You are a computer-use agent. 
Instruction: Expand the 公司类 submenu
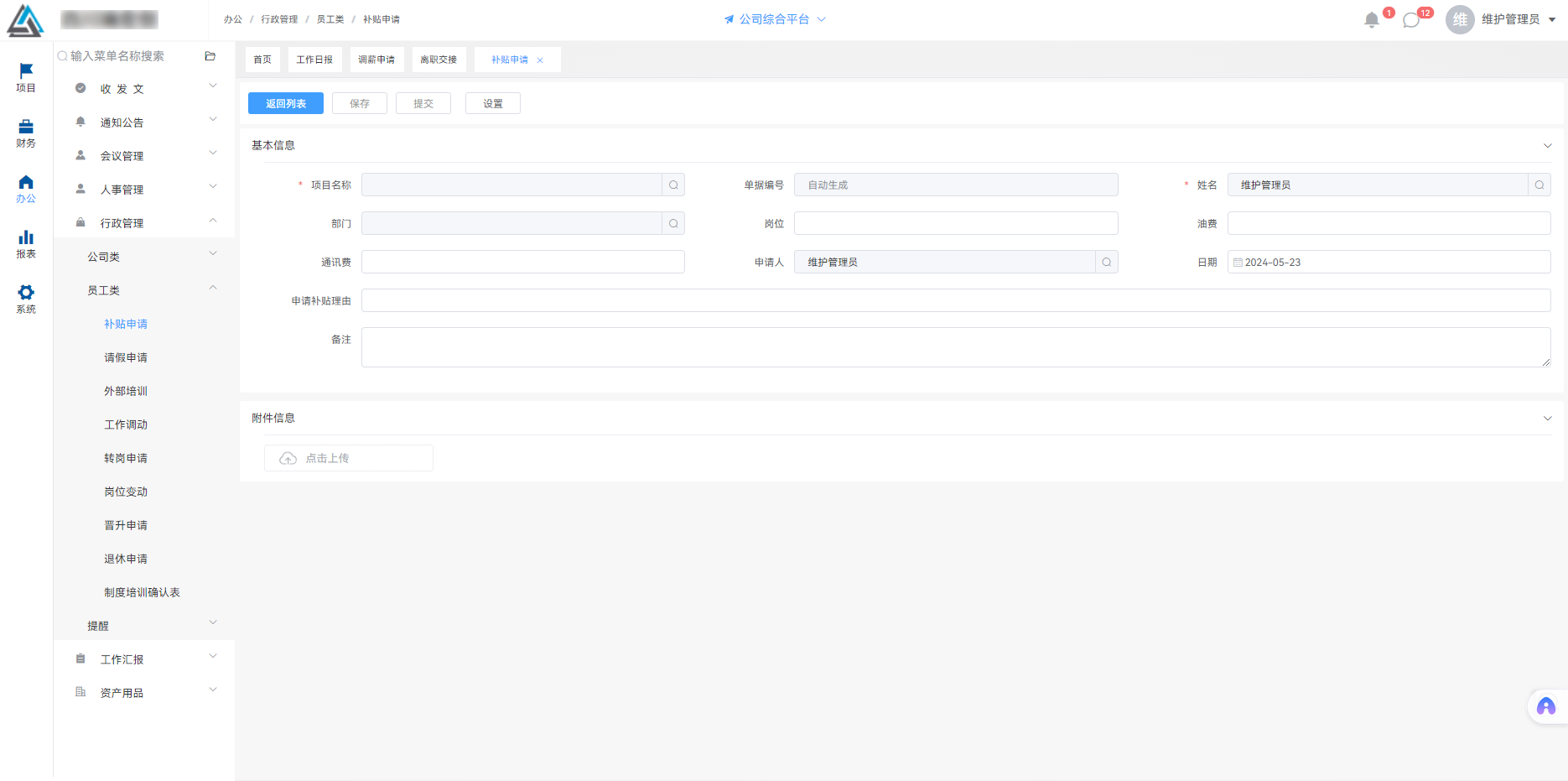coord(143,257)
